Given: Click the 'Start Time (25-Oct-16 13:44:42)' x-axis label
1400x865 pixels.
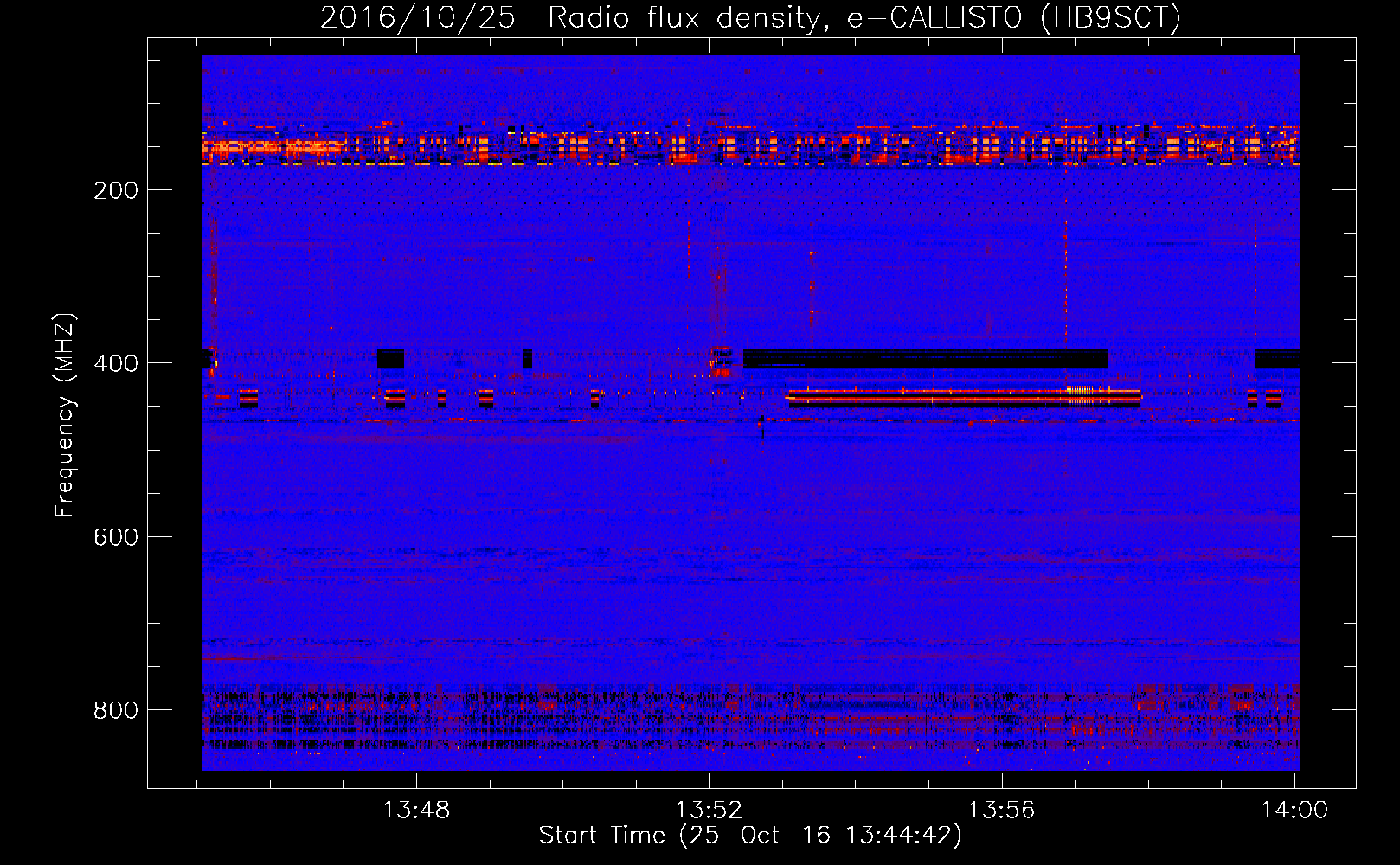Looking at the screenshot, I should coord(750,836).
